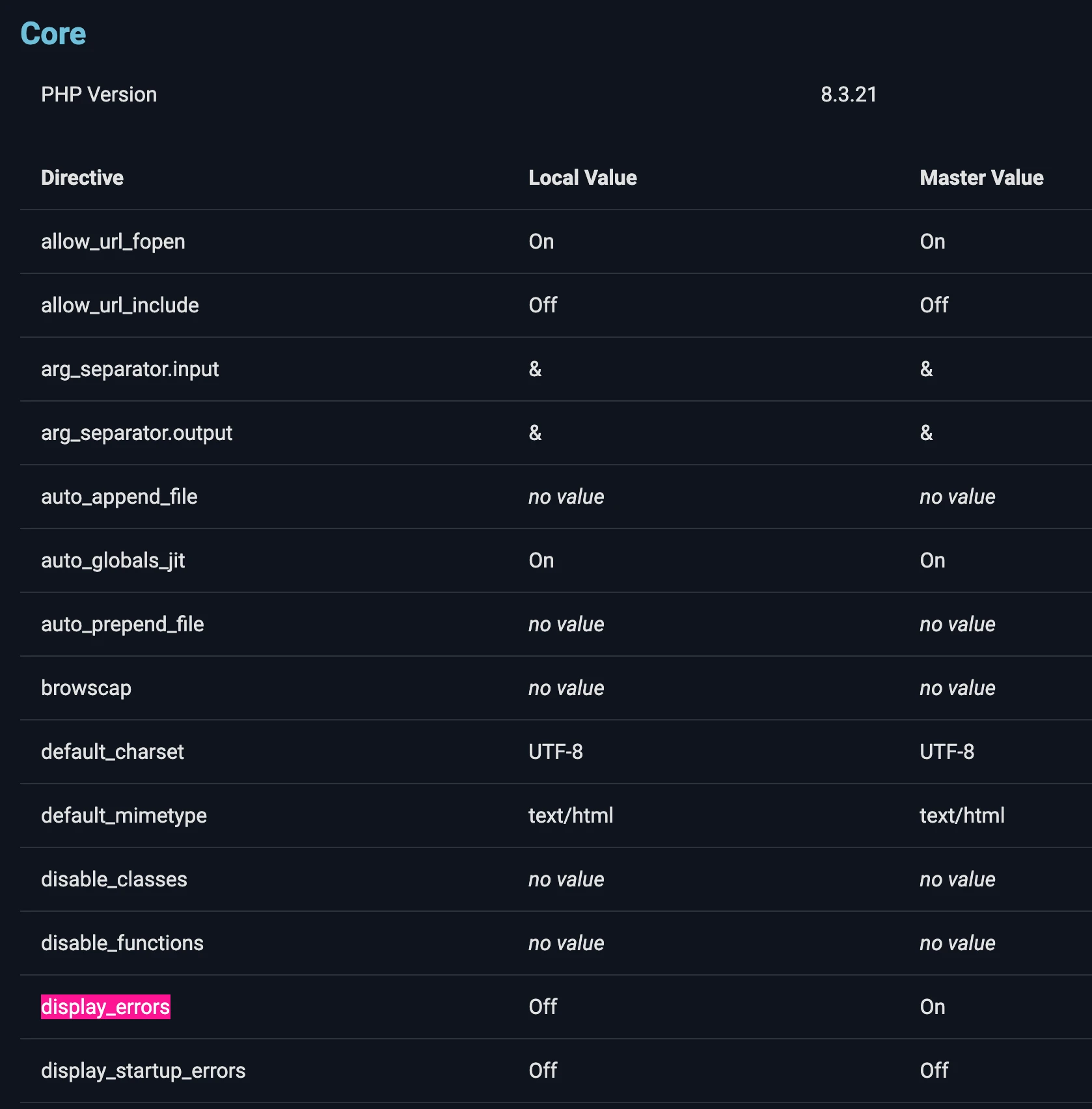Click the browscap directive name
1092x1109 pixels.
tap(86, 688)
